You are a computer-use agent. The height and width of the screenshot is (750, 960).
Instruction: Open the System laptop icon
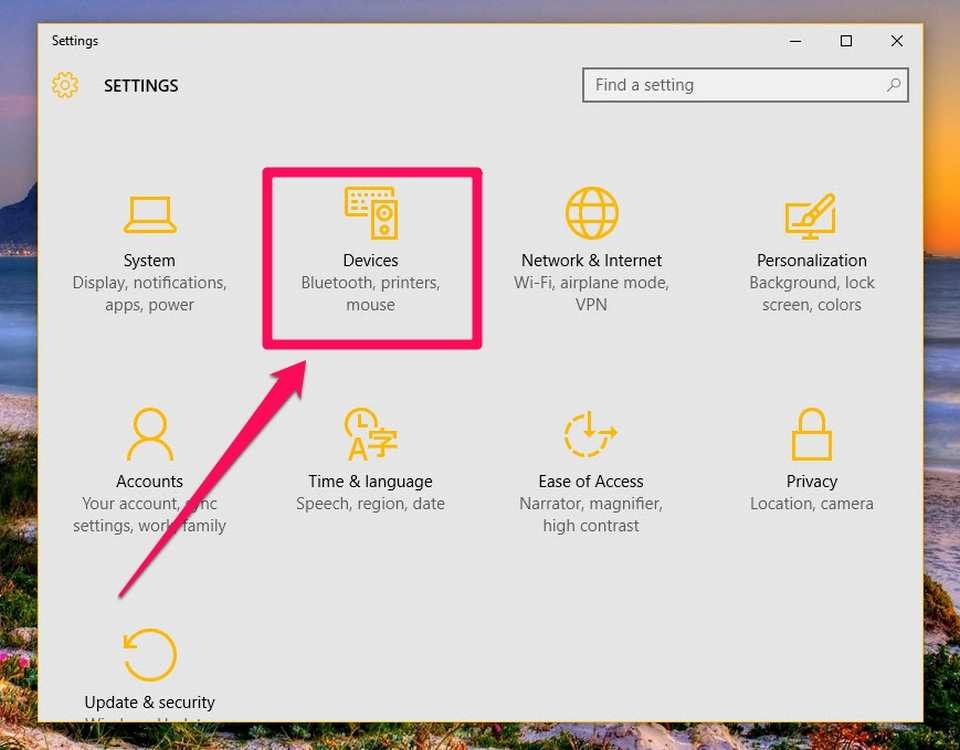click(x=150, y=214)
